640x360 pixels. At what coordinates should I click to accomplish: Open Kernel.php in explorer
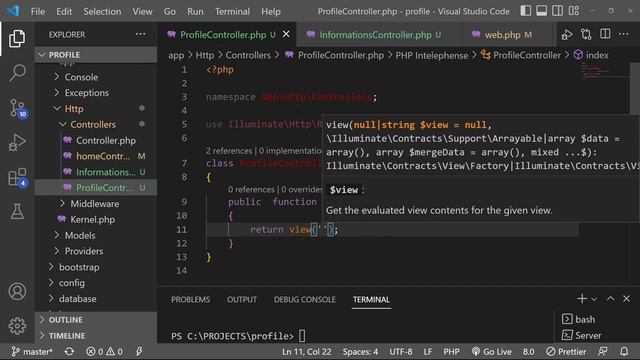[x=96, y=220]
